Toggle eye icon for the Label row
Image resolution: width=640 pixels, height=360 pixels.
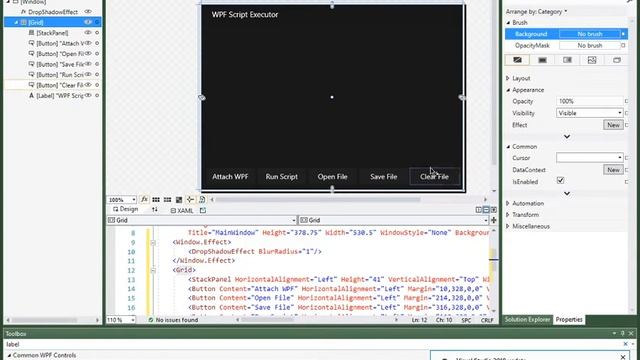88,96
